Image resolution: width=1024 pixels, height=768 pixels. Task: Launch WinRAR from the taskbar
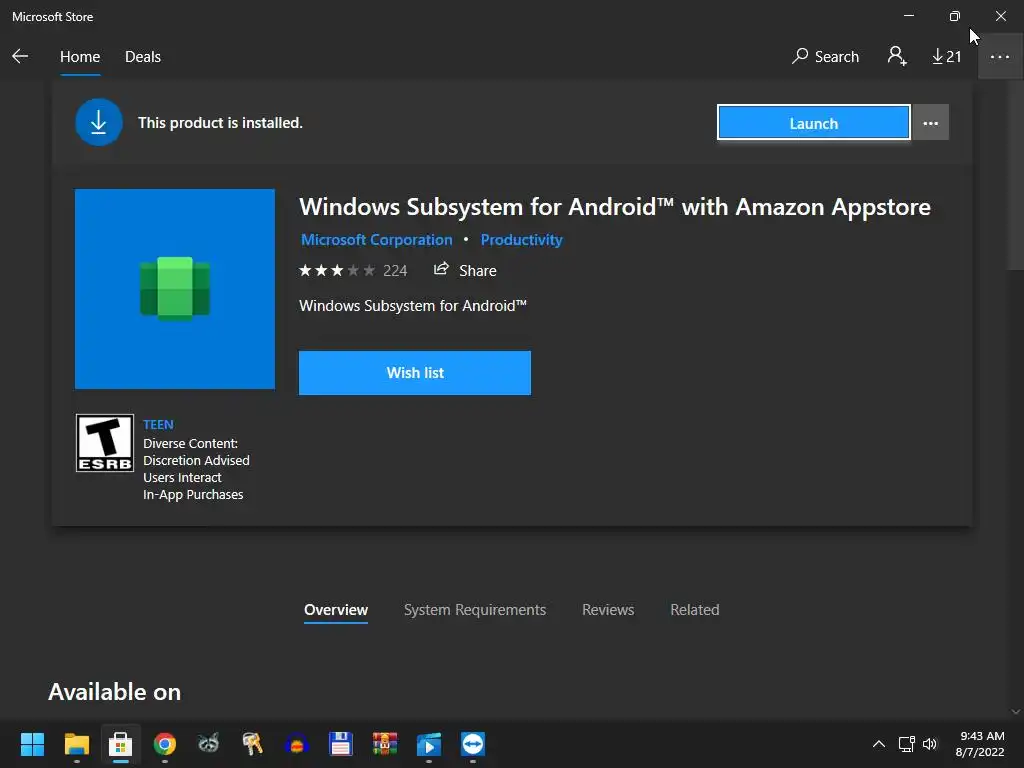(385, 744)
